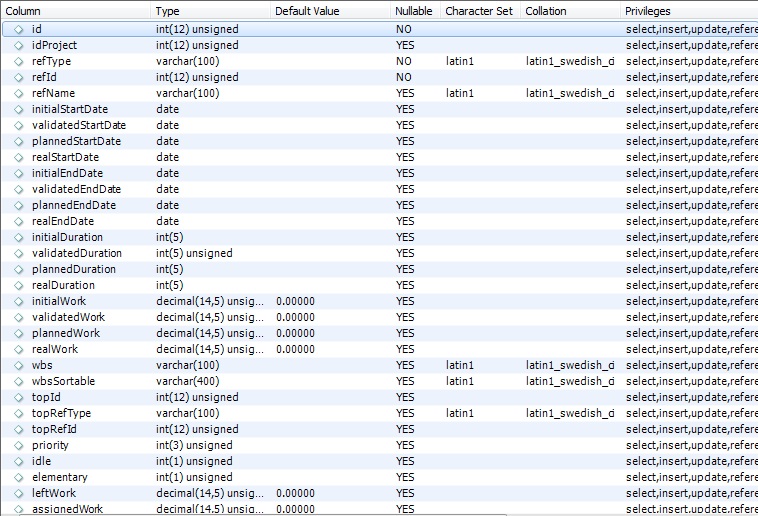Click the Character Set column header
Viewport: 758px width, 516px height.
(479, 11)
